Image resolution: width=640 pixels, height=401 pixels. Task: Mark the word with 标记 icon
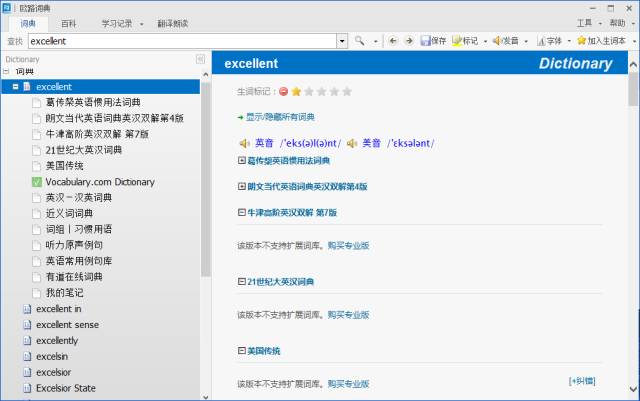[457, 41]
